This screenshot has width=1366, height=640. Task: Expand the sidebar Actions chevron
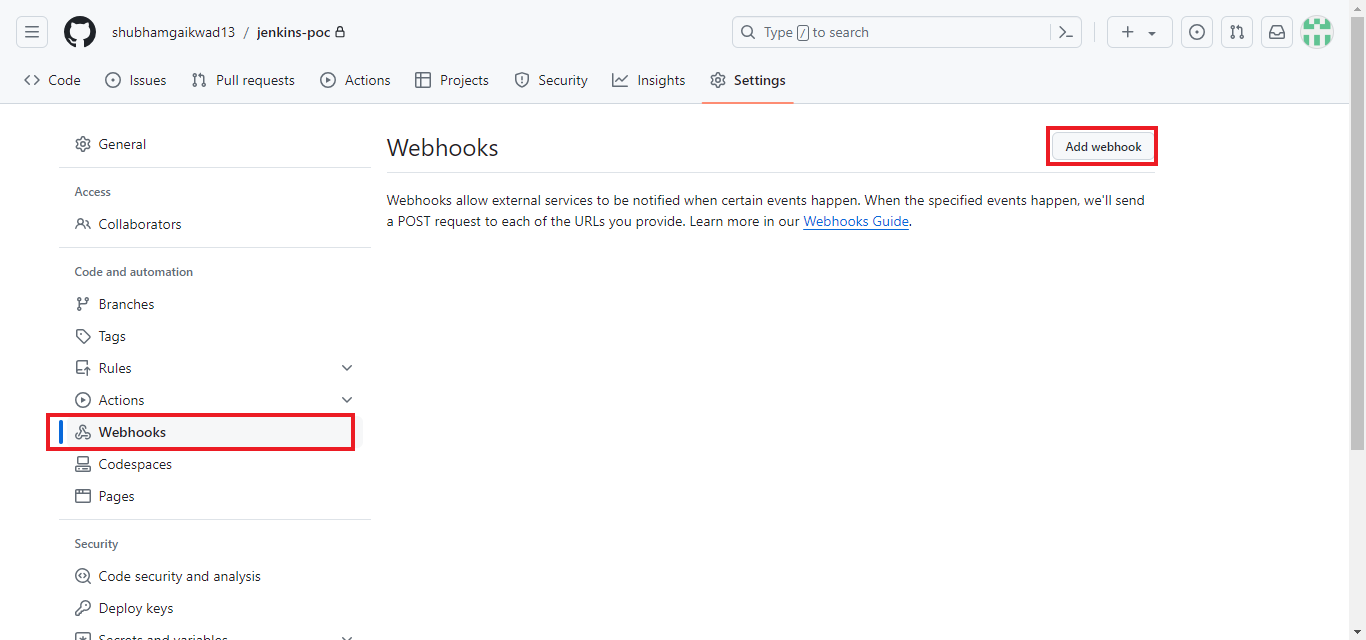point(347,400)
